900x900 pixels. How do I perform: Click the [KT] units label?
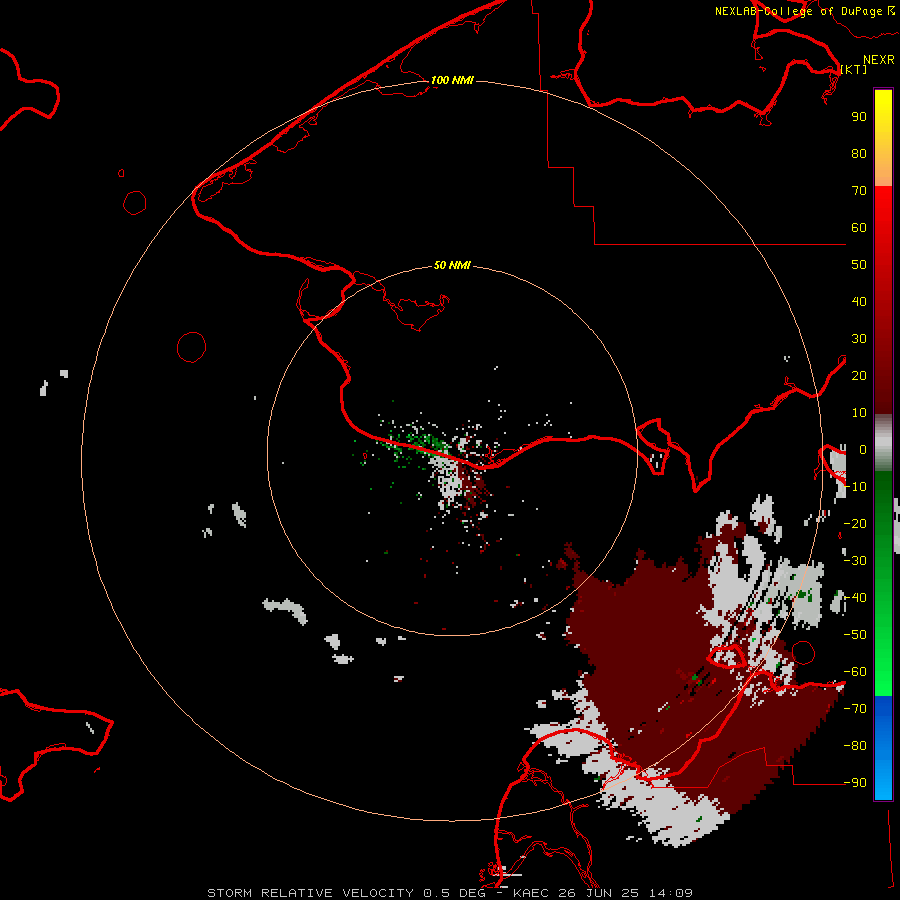pos(854,69)
